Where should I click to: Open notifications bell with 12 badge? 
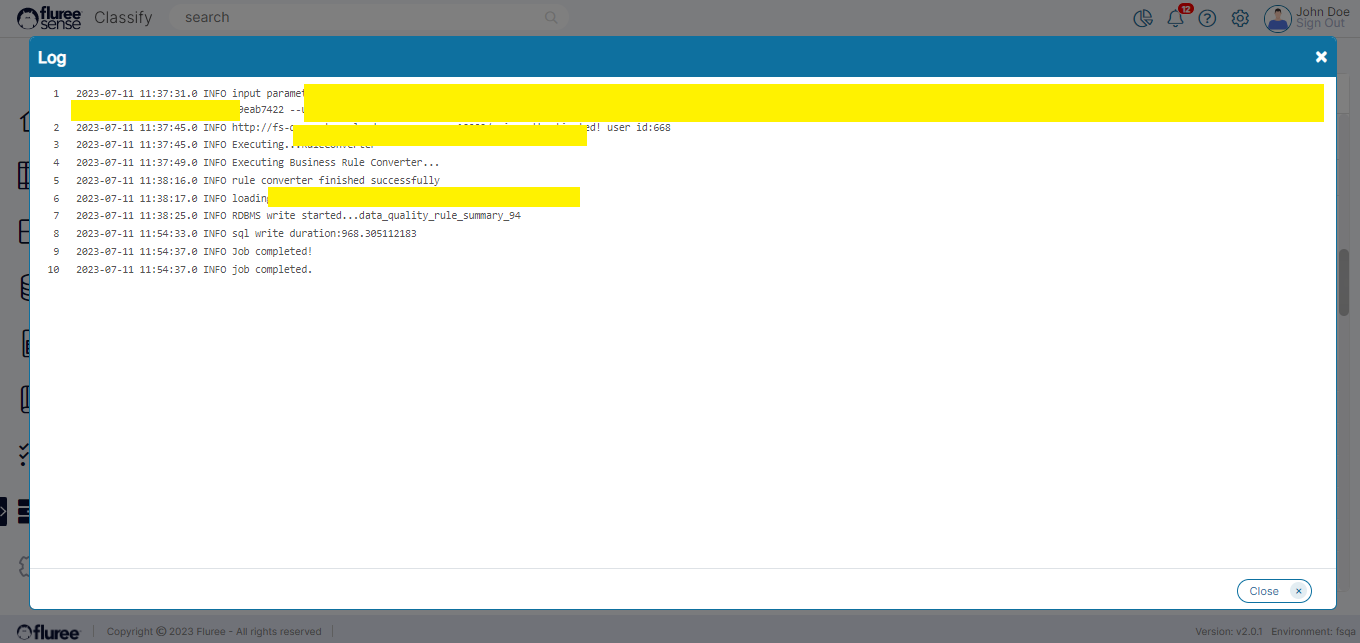pos(1176,18)
